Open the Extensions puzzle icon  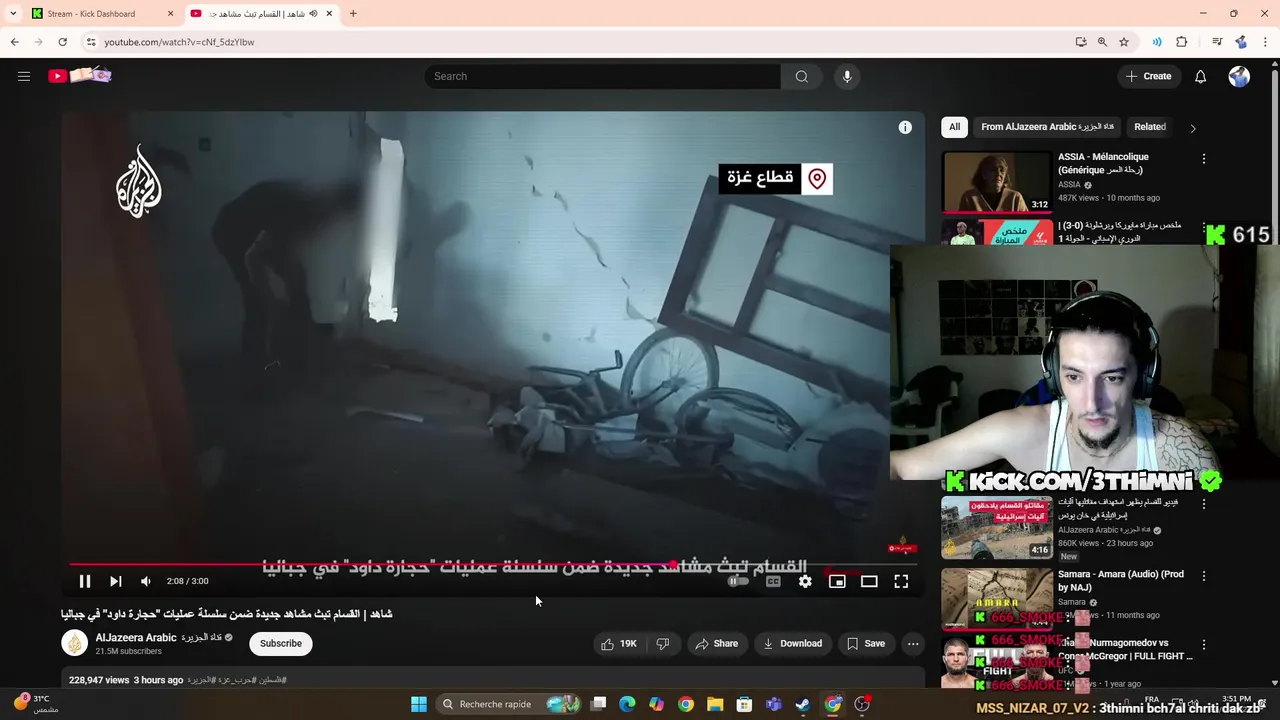(1182, 42)
